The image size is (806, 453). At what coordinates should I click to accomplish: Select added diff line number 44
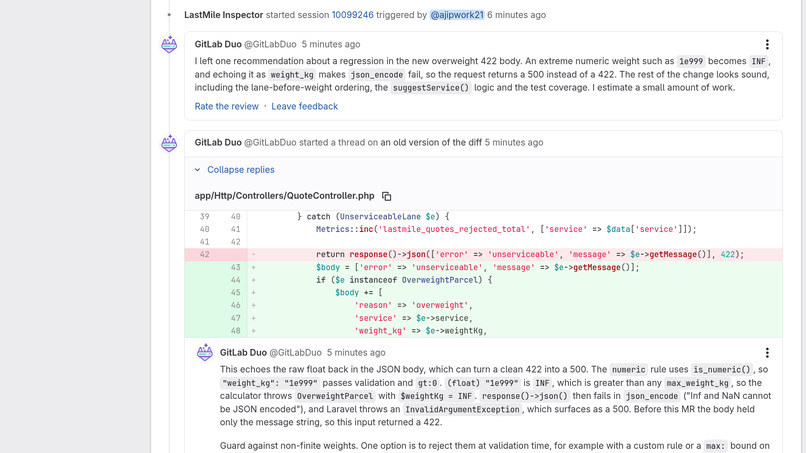point(235,280)
